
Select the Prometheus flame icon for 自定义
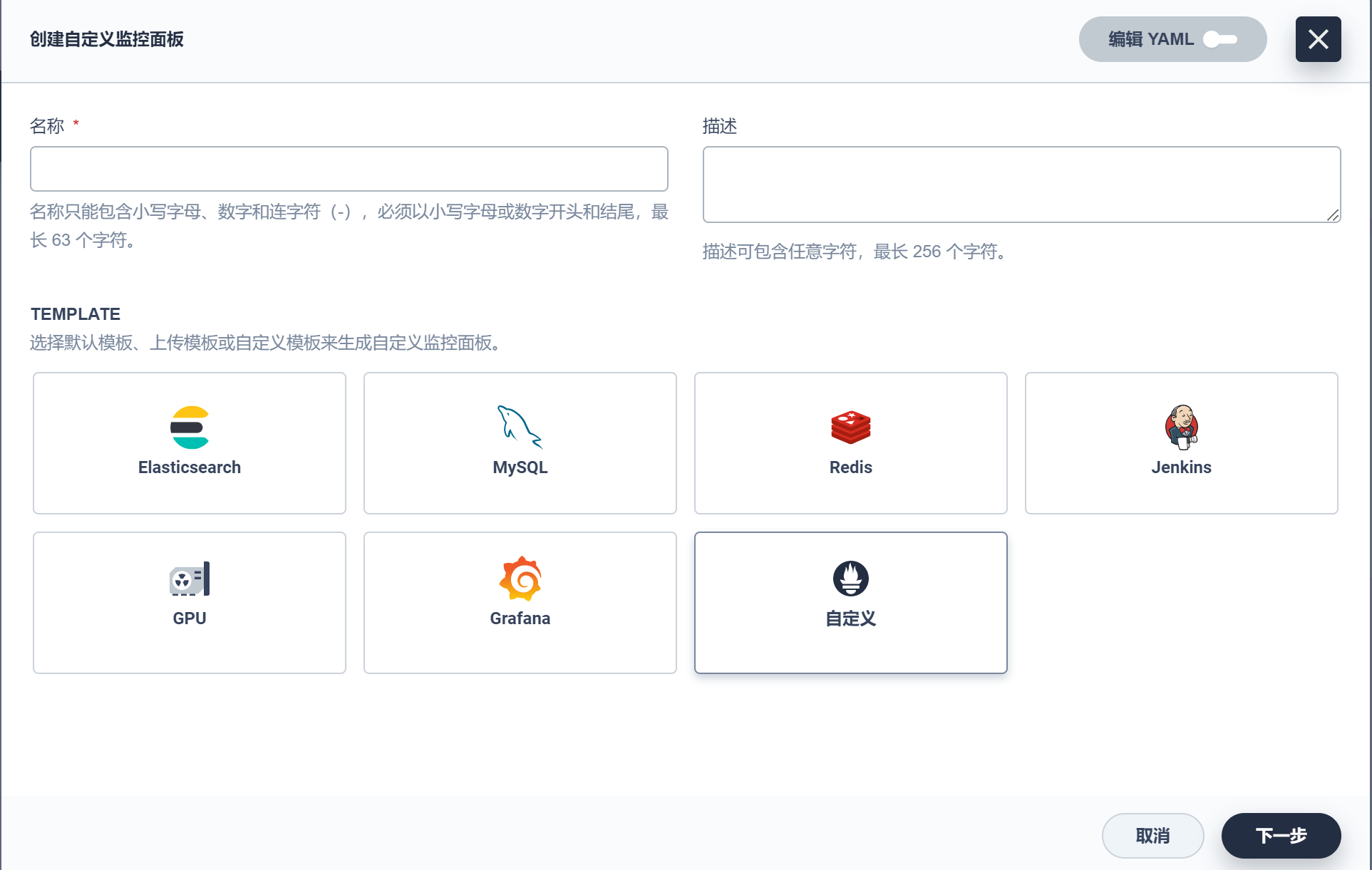click(851, 579)
